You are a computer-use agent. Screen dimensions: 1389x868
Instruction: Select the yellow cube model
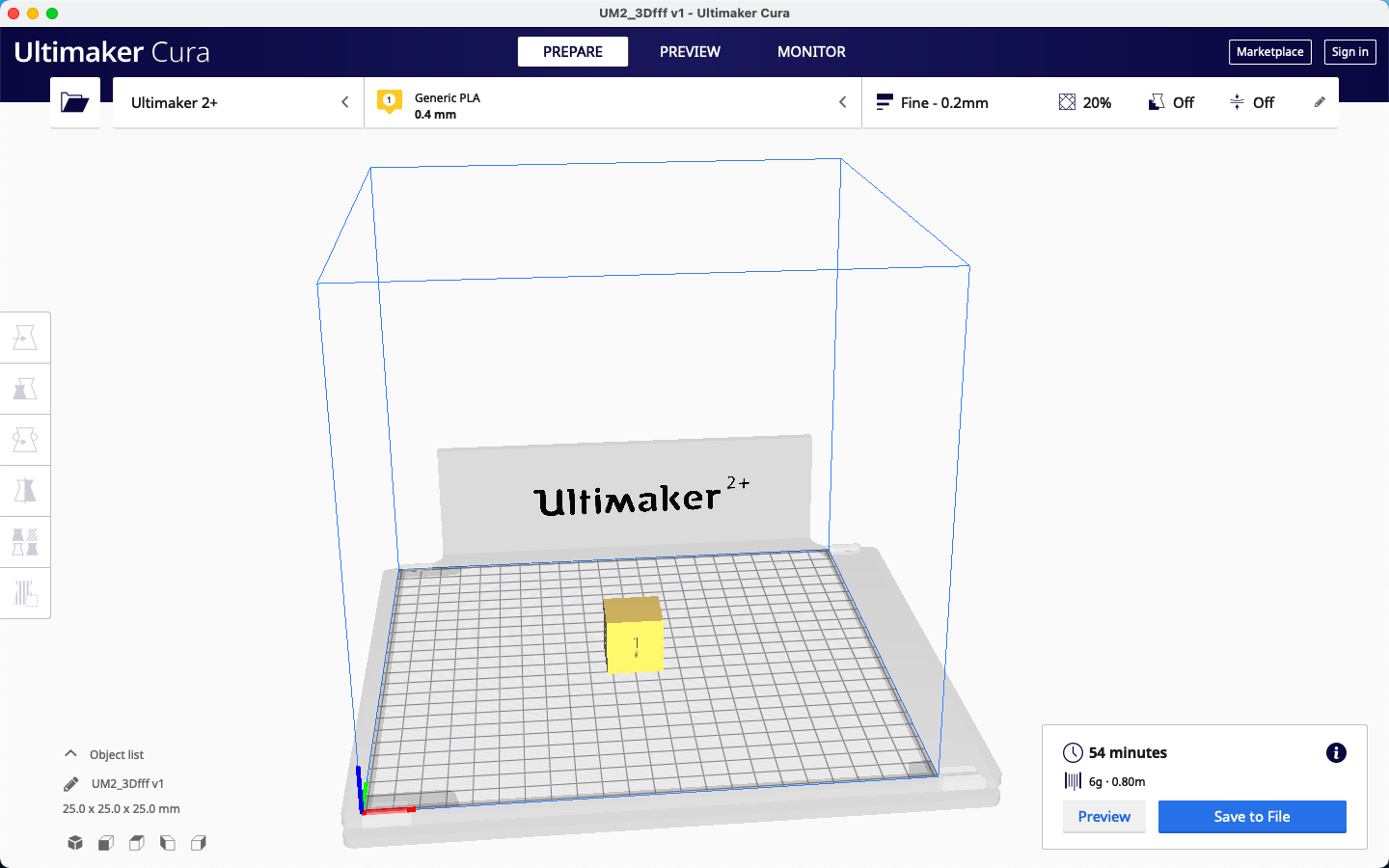tap(634, 636)
